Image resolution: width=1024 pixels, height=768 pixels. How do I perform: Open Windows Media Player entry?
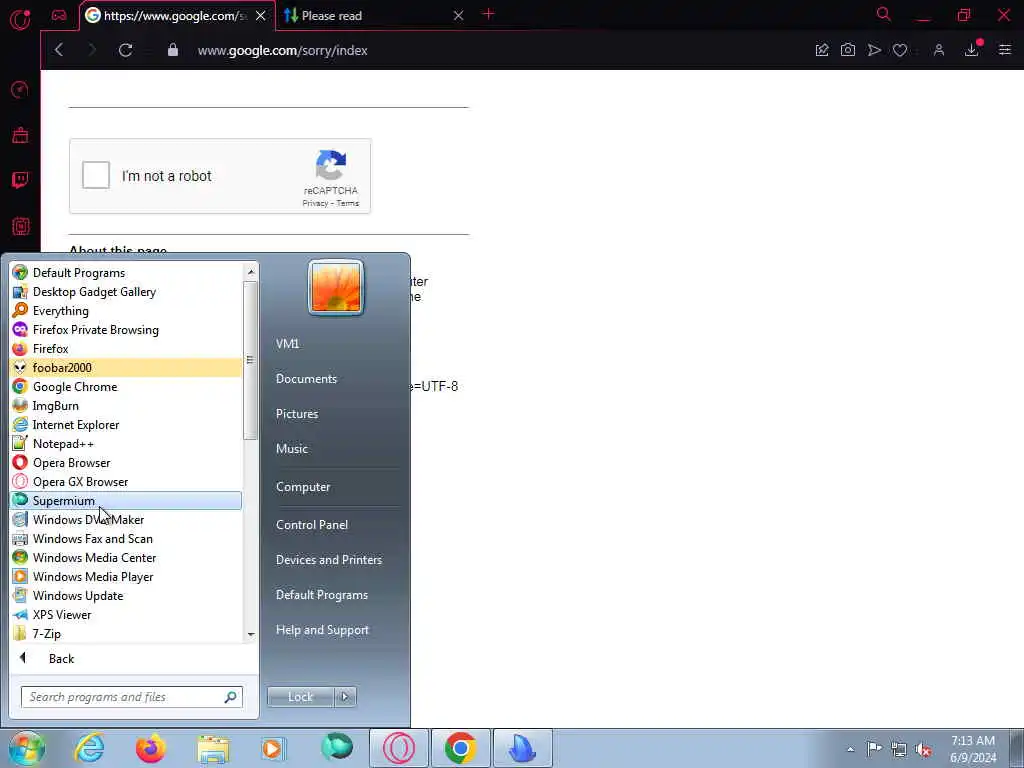126,577
